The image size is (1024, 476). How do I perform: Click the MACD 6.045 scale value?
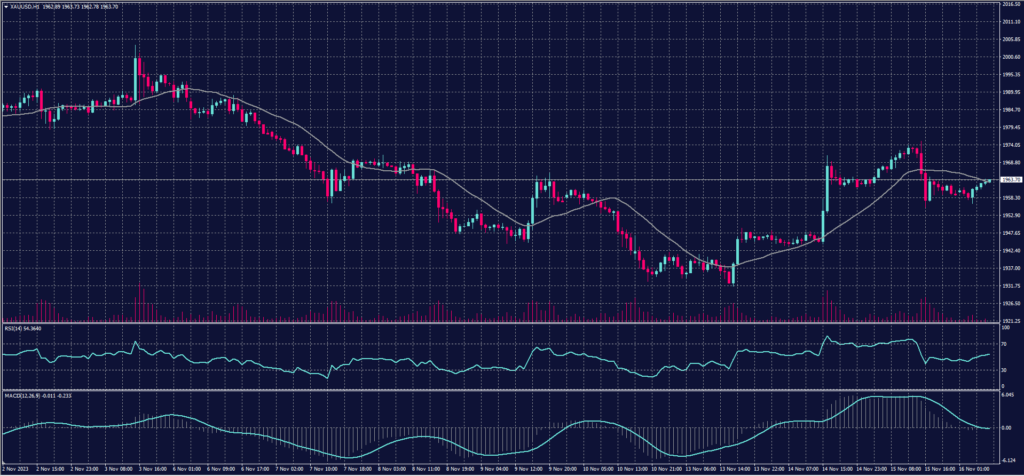1006,395
